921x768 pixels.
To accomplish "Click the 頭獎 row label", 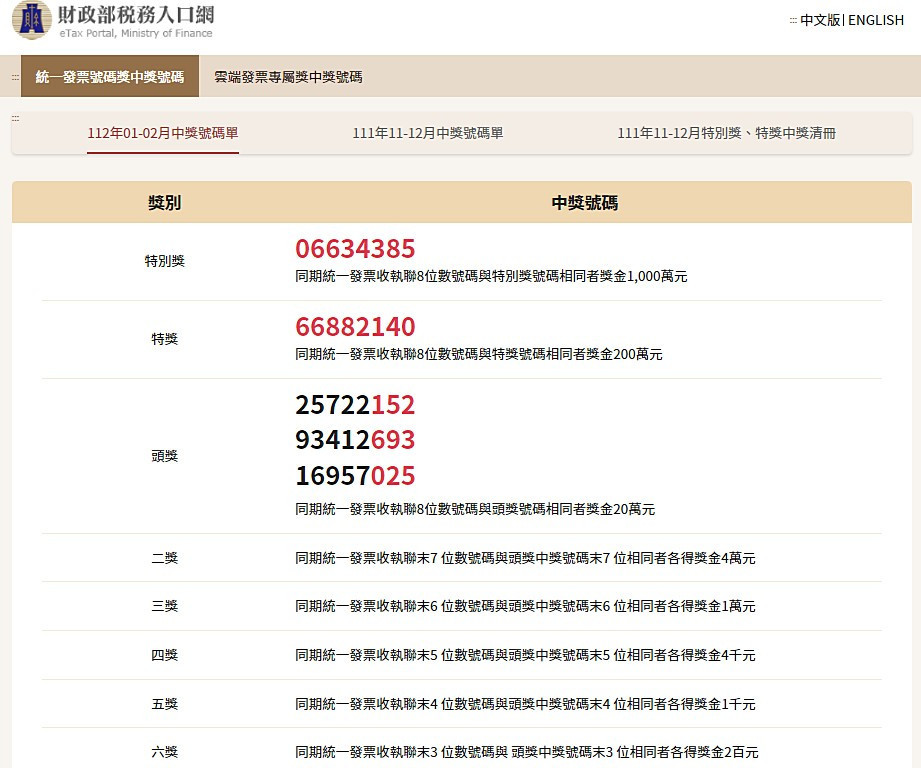I will [x=164, y=456].
